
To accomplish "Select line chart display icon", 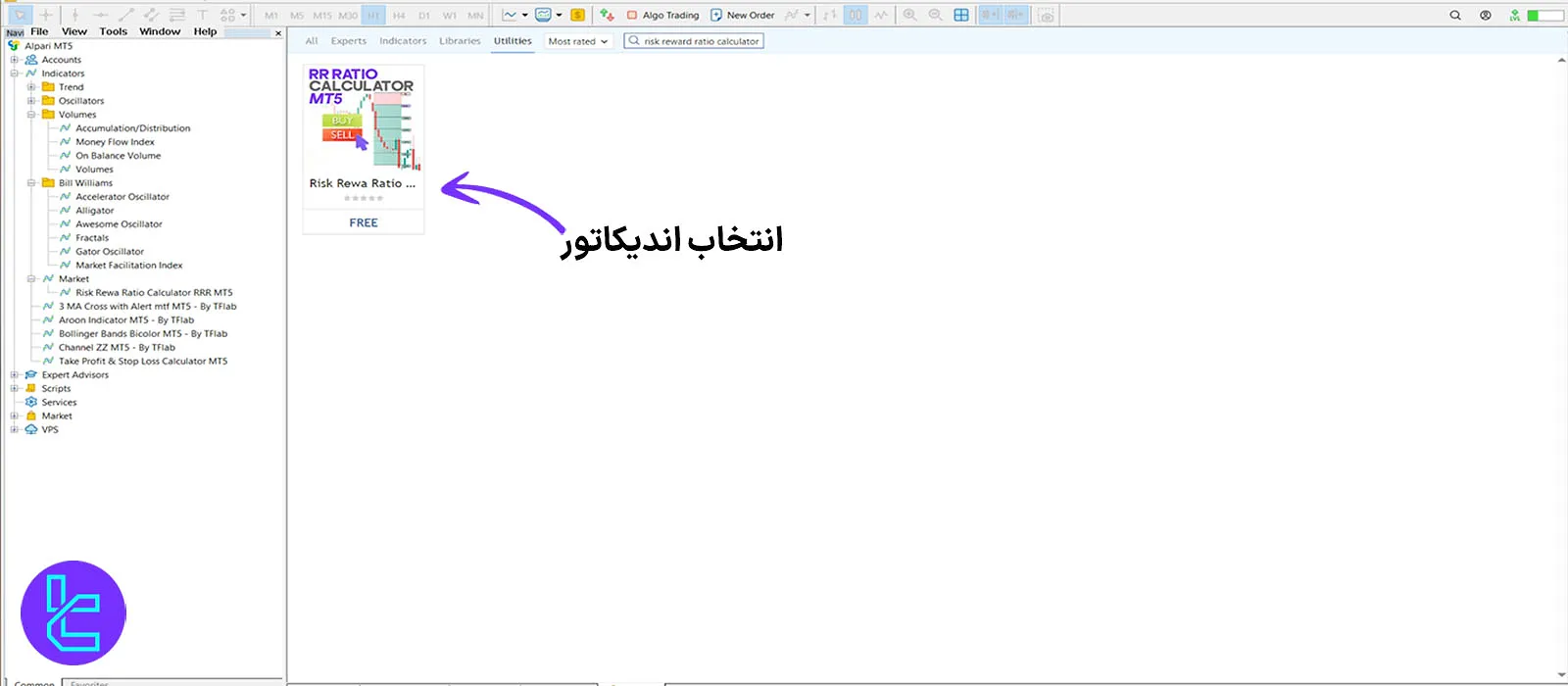I will pos(881,15).
